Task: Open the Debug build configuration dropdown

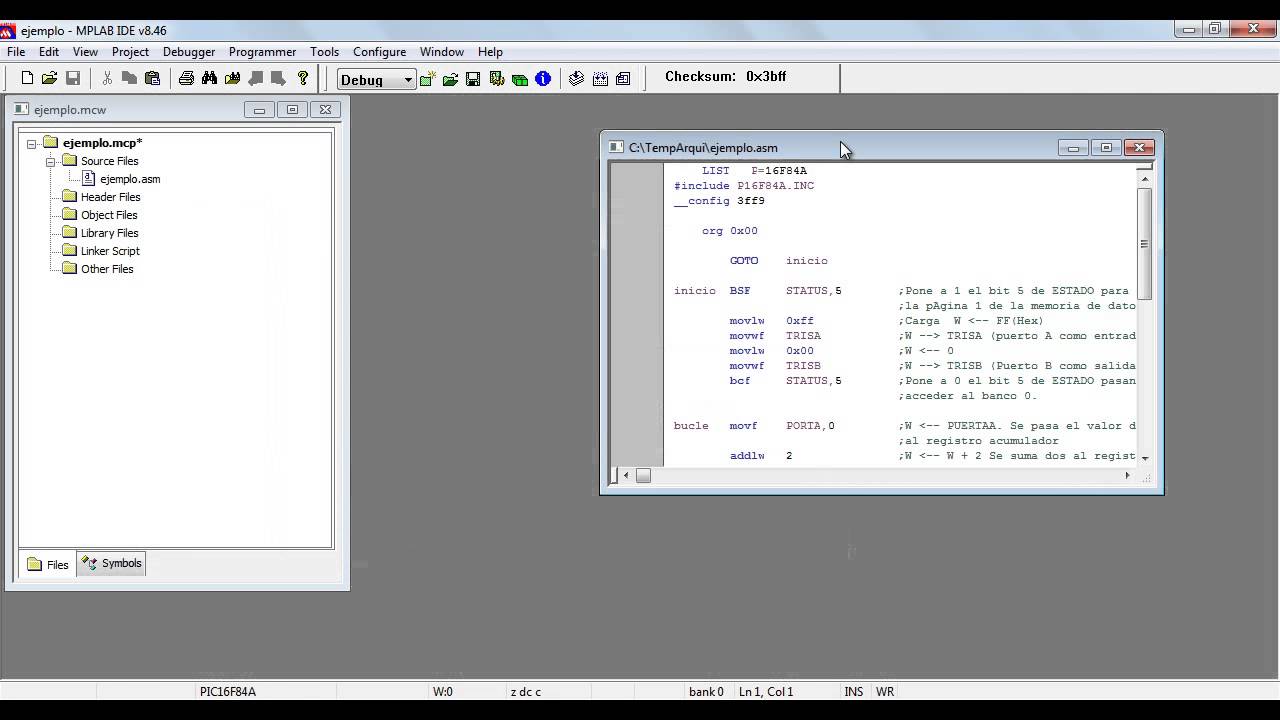Action: click(x=376, y=80)
